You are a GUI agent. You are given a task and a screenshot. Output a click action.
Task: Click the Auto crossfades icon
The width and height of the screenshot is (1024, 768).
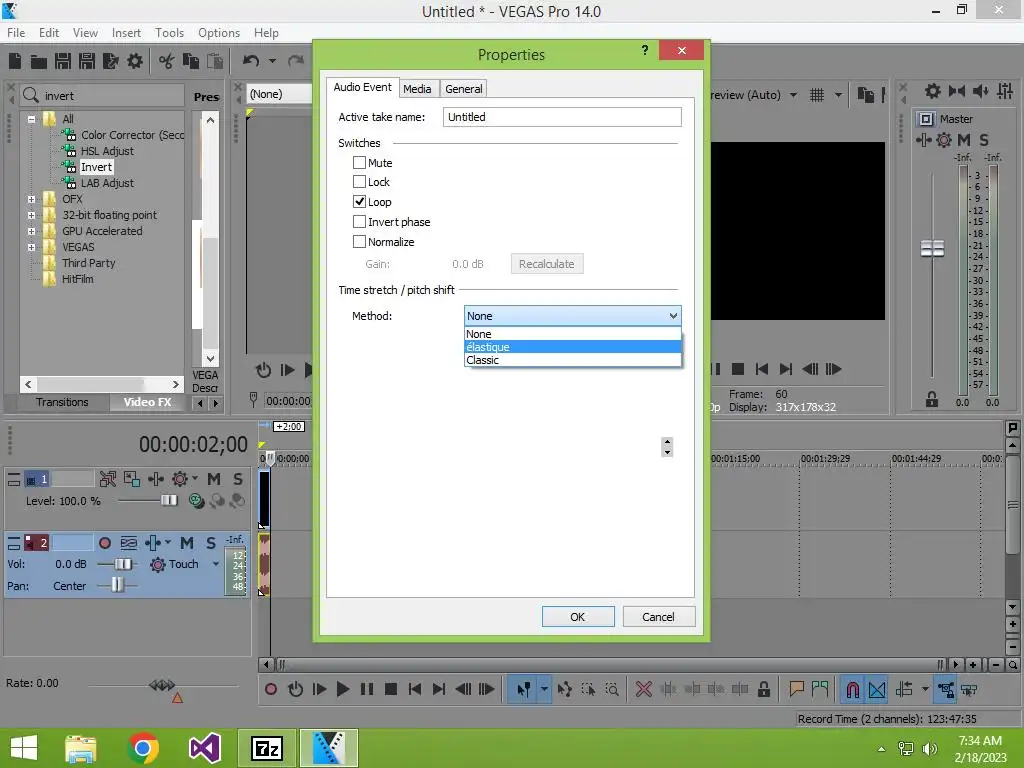877,689
